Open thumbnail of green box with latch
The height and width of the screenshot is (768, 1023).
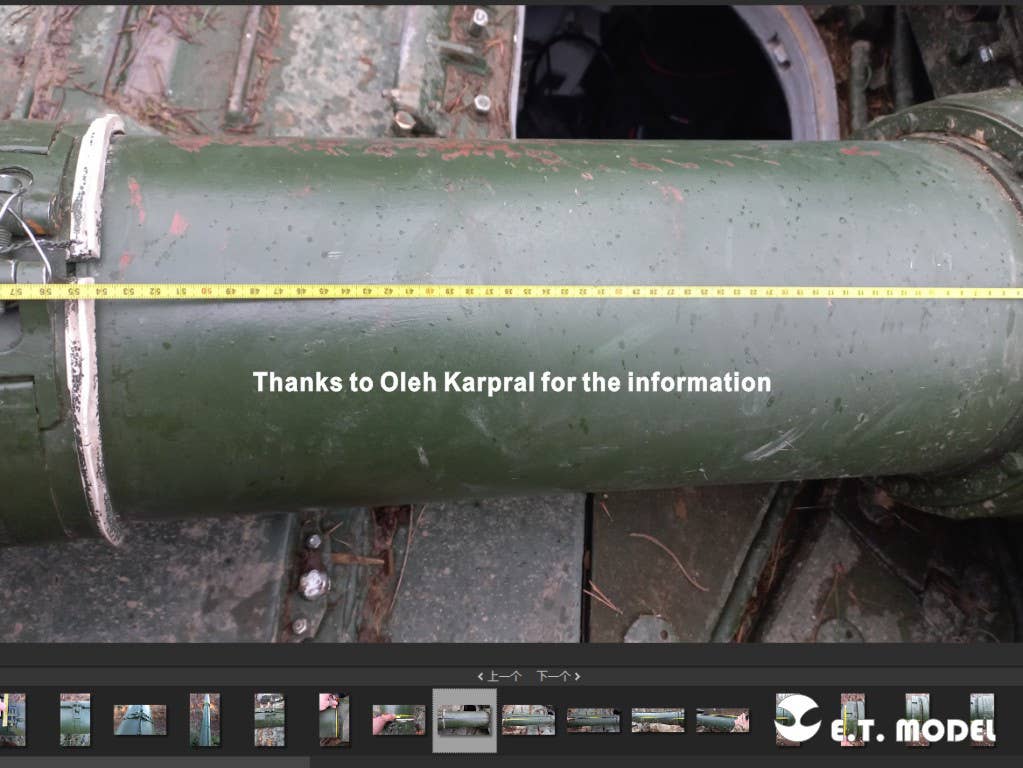coord(75,720)
